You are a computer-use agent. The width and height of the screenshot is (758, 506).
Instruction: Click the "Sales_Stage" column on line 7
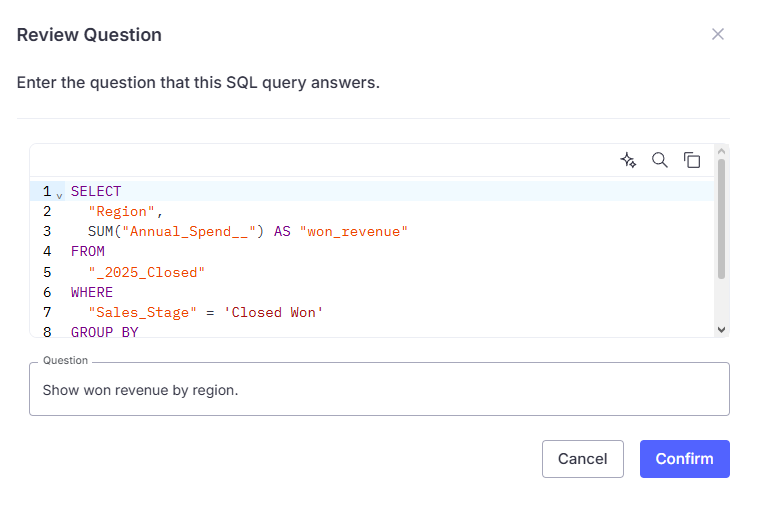point(142,313)
